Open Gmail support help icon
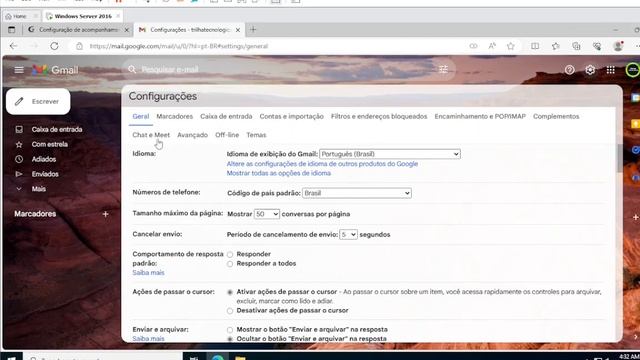Viewport: 640px width, 360px height. click(x=569, y=70)
